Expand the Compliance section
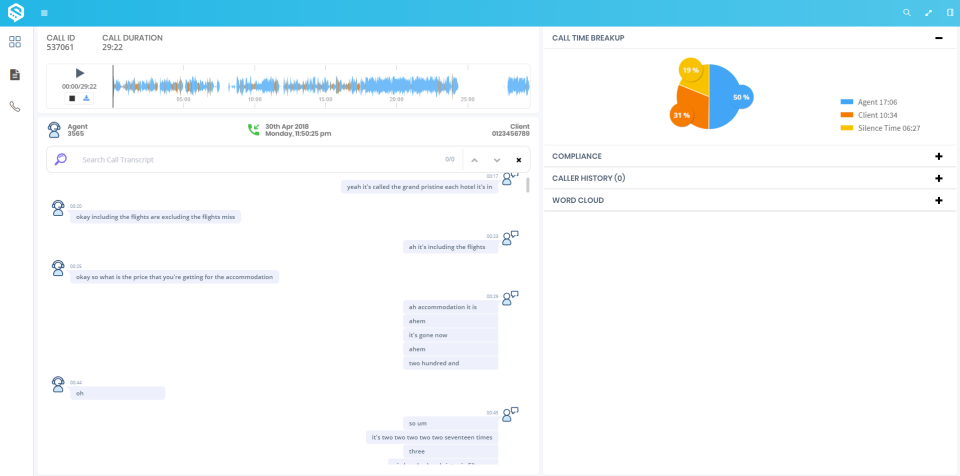The width and height of the screenshot is (960, 476). (939, 156)
